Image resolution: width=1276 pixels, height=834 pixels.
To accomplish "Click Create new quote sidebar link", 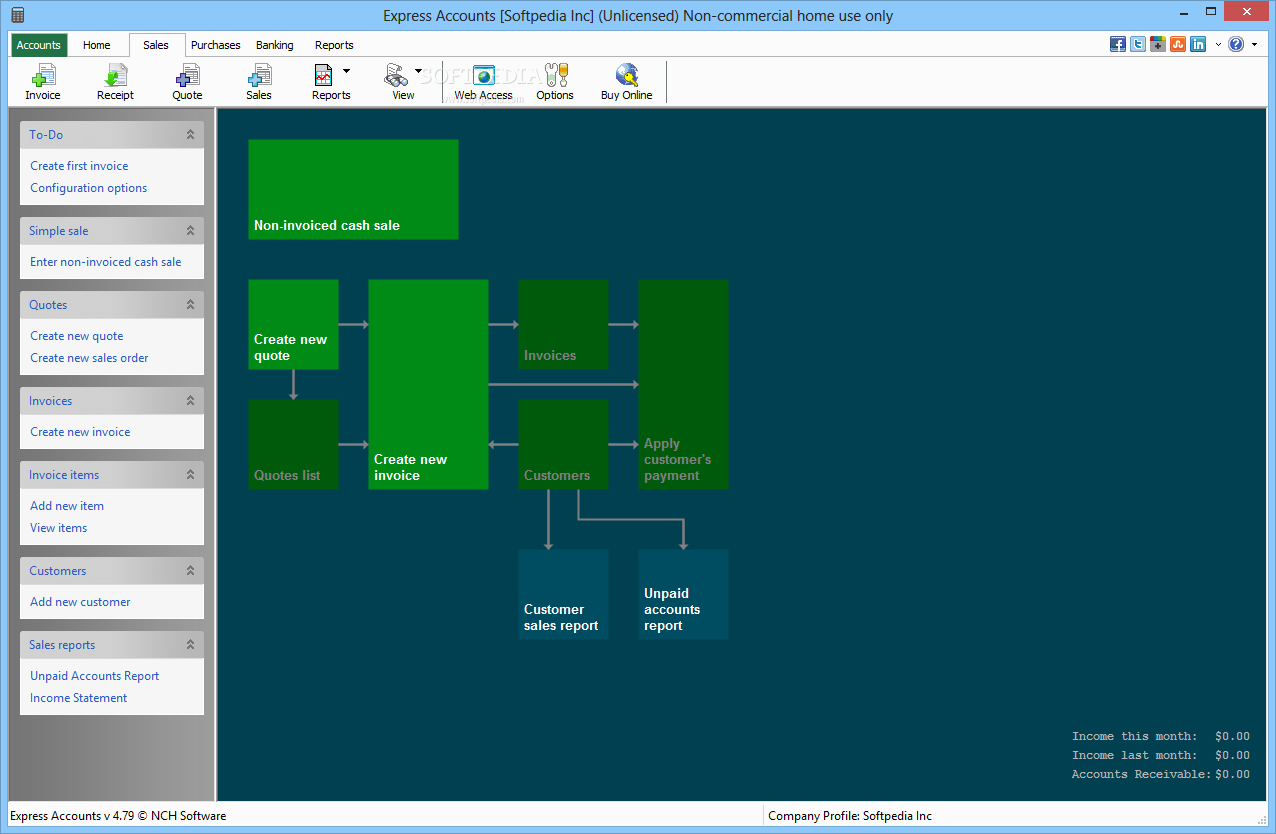I will click(77, 336).
